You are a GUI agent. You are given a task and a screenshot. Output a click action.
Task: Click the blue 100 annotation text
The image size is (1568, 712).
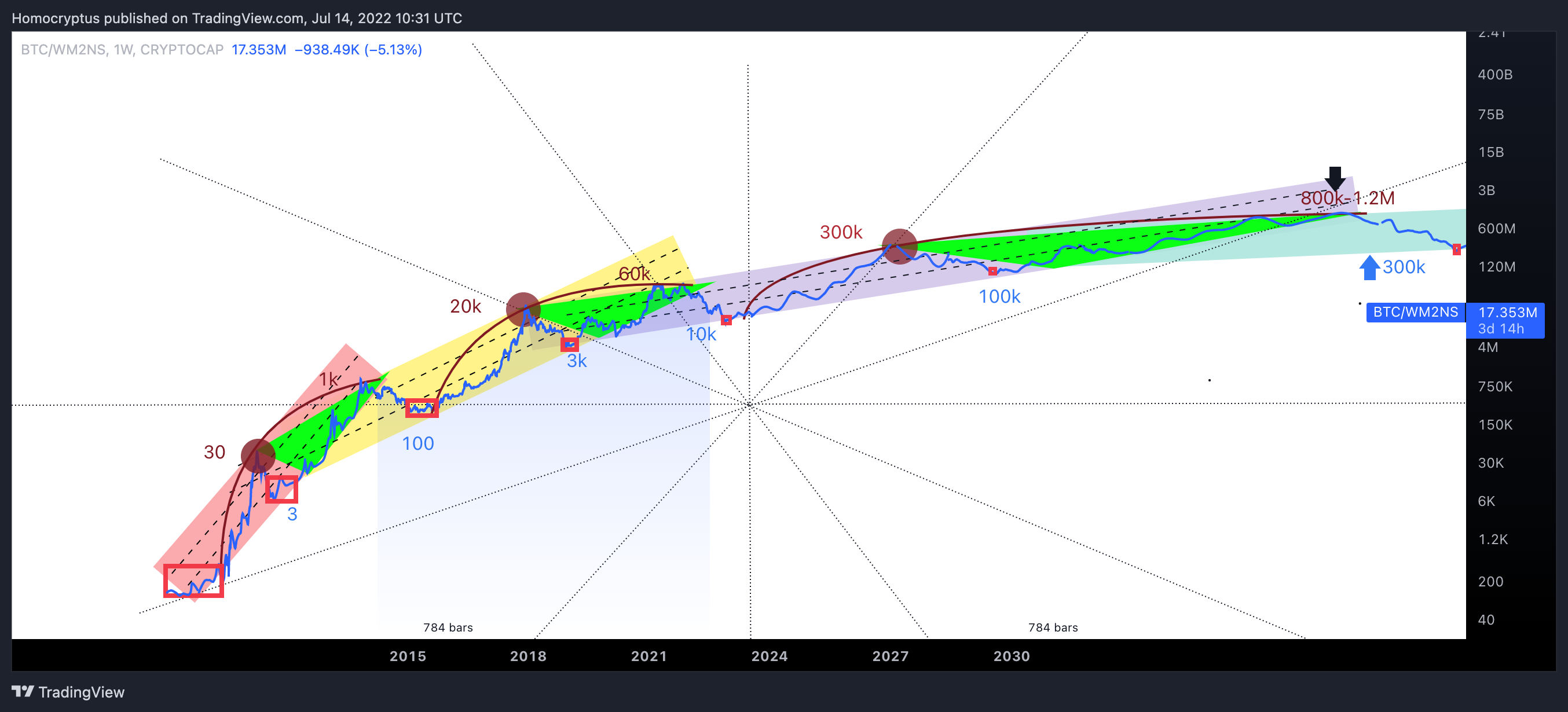[x=417, y=443]
